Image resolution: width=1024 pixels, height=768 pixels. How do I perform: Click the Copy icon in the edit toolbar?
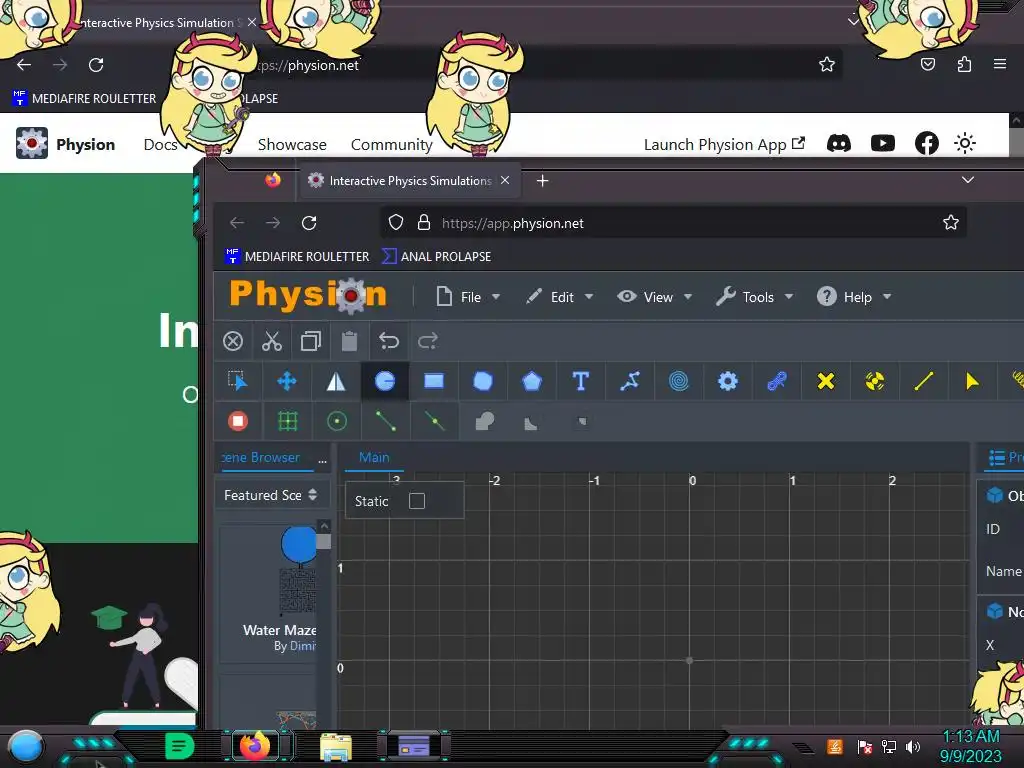[311, 341]
